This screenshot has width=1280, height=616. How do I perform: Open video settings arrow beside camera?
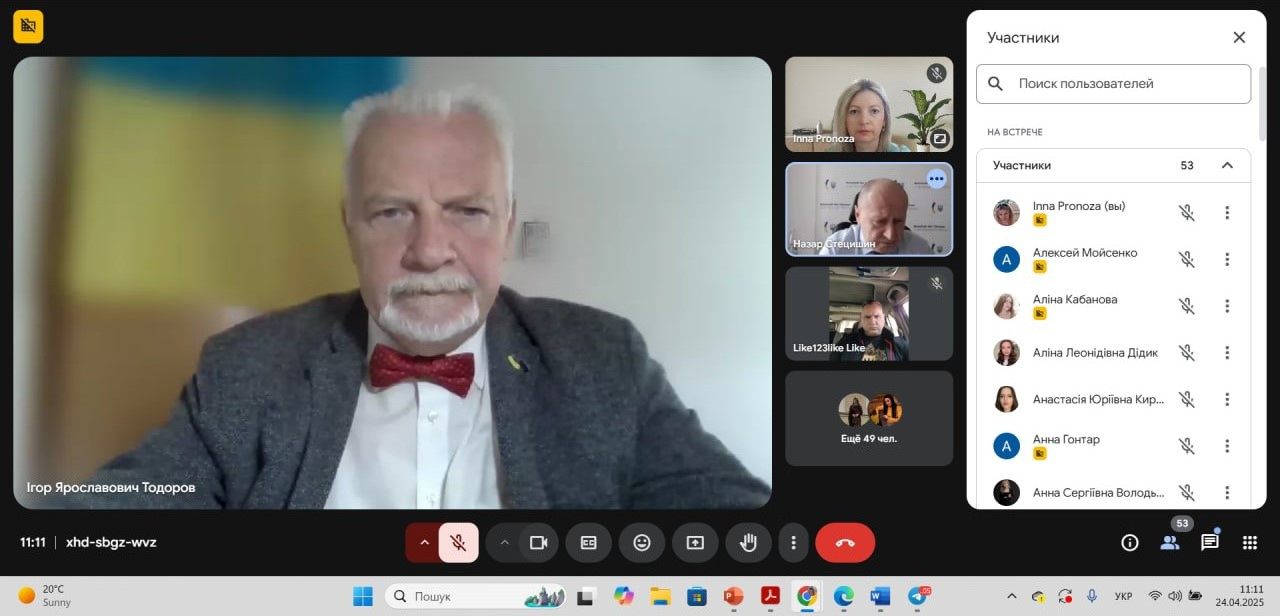click(505, 542)
